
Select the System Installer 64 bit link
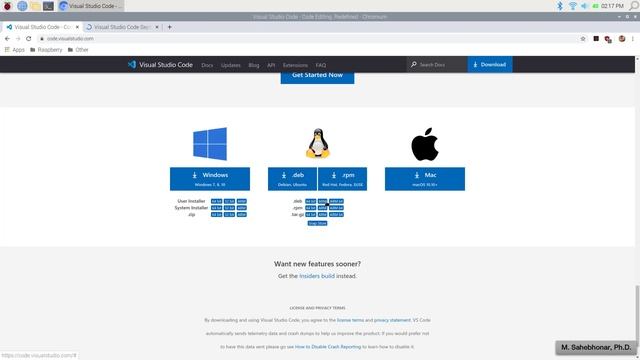click(216, 208)
